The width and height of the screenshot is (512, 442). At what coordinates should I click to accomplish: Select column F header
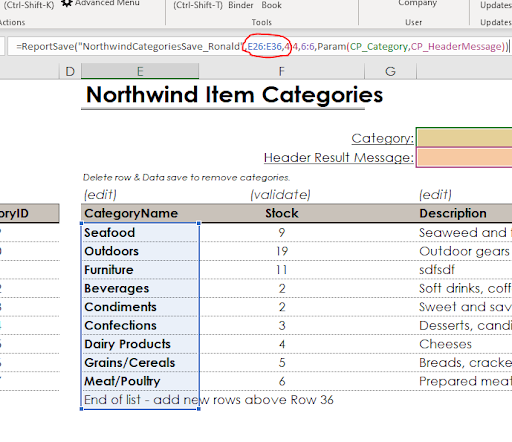coord(282,71)
